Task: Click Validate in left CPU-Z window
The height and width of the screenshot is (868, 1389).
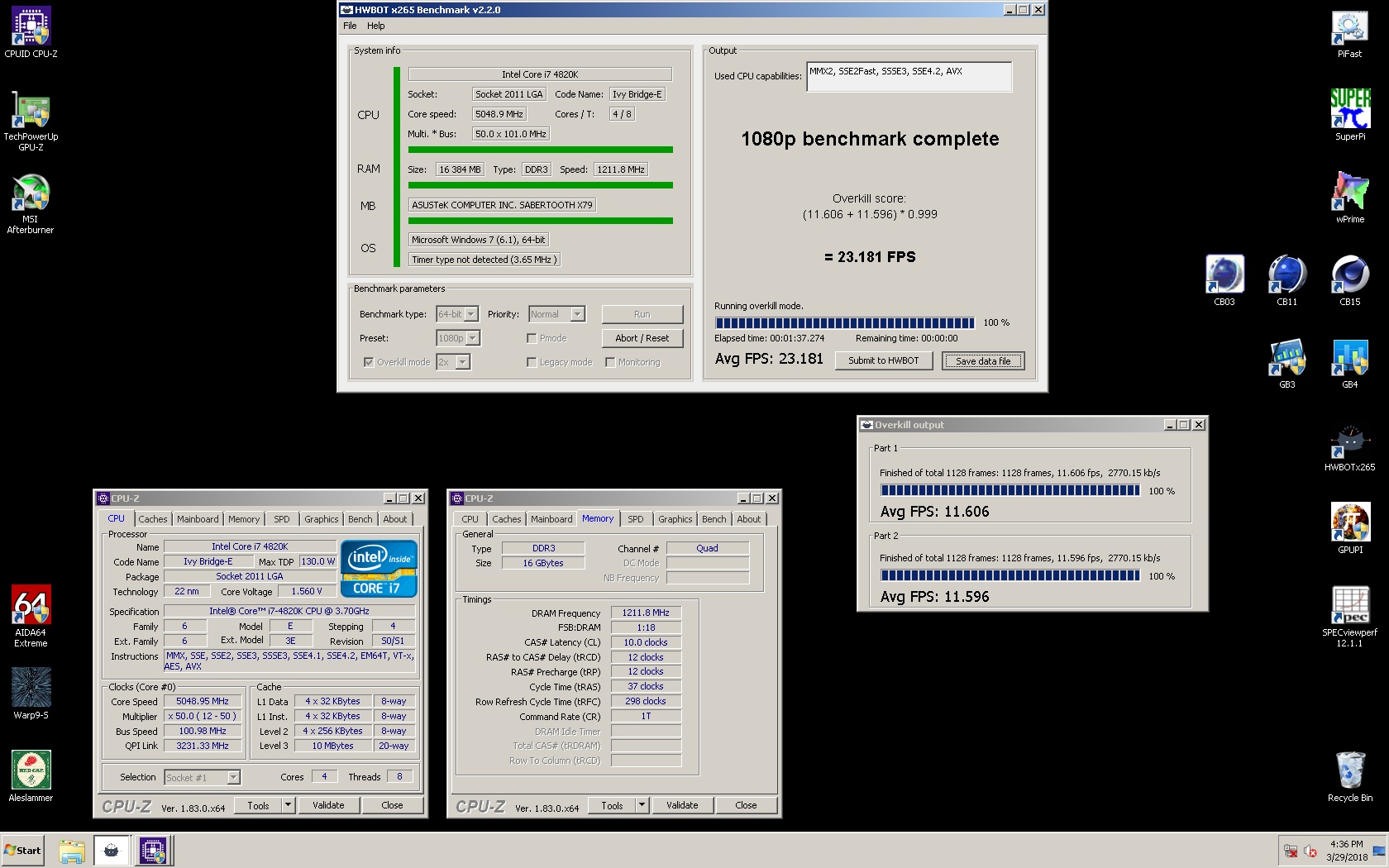Action: 328,805
